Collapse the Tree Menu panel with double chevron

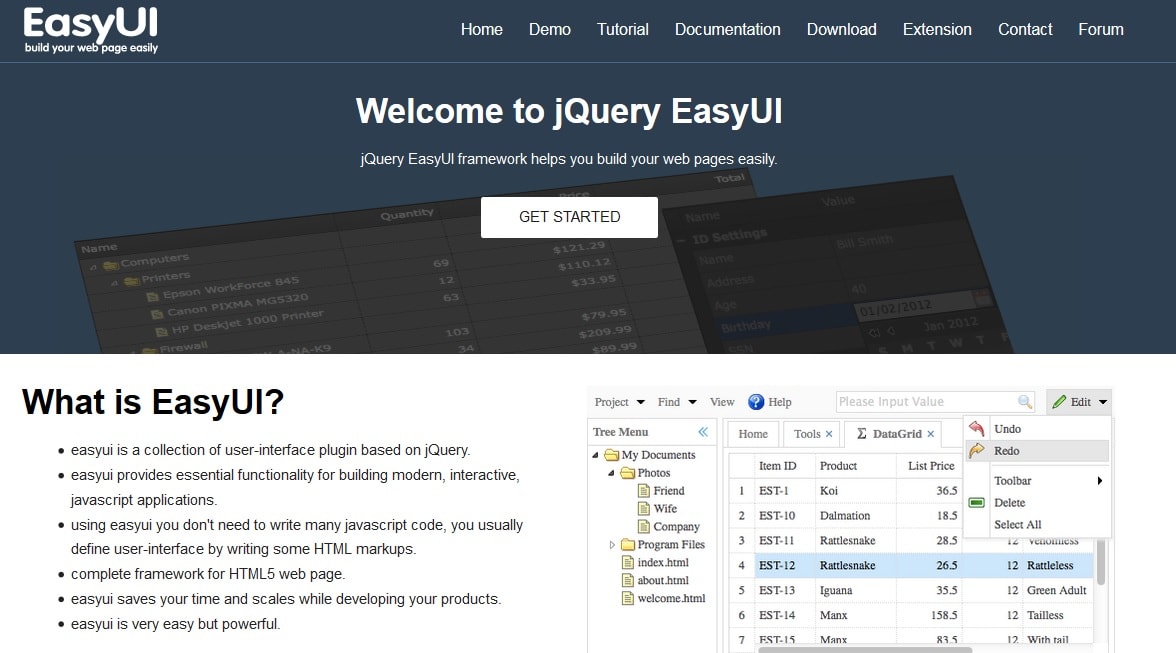pos(703,432)
